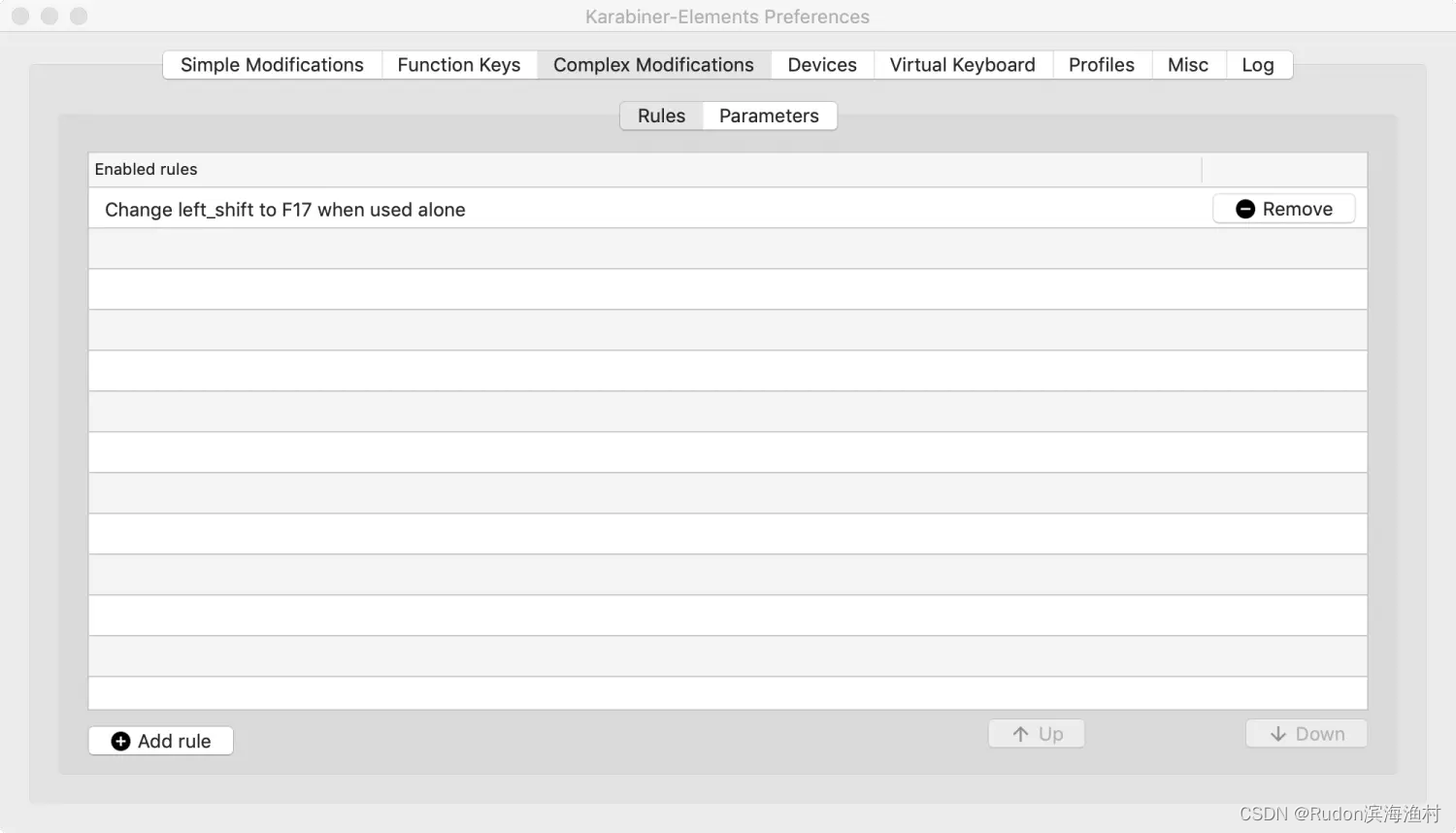
Task: Close the Karabiner-Elements Preferences window
Action: (x=20, y=17)
